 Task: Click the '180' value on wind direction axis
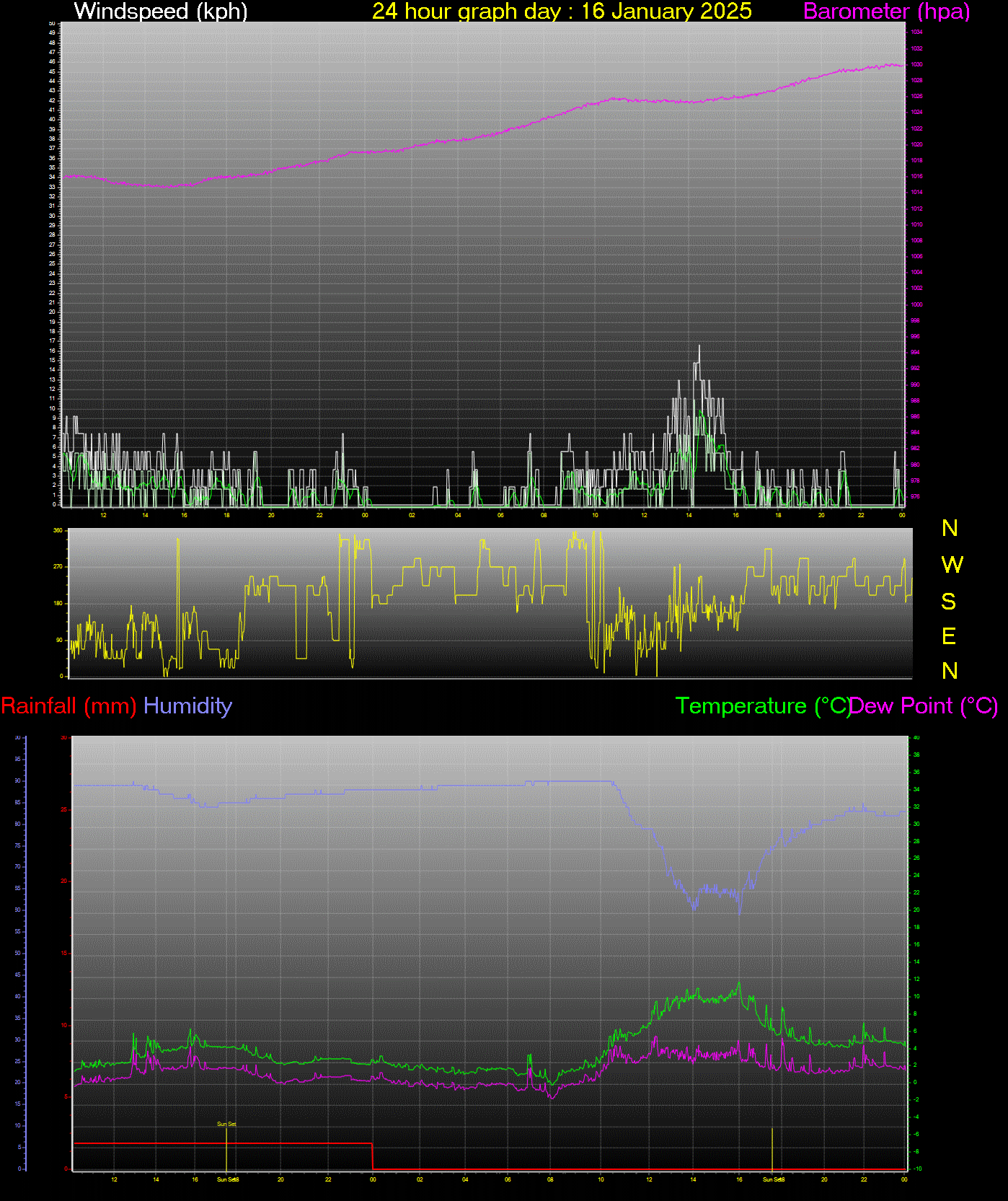58,604
